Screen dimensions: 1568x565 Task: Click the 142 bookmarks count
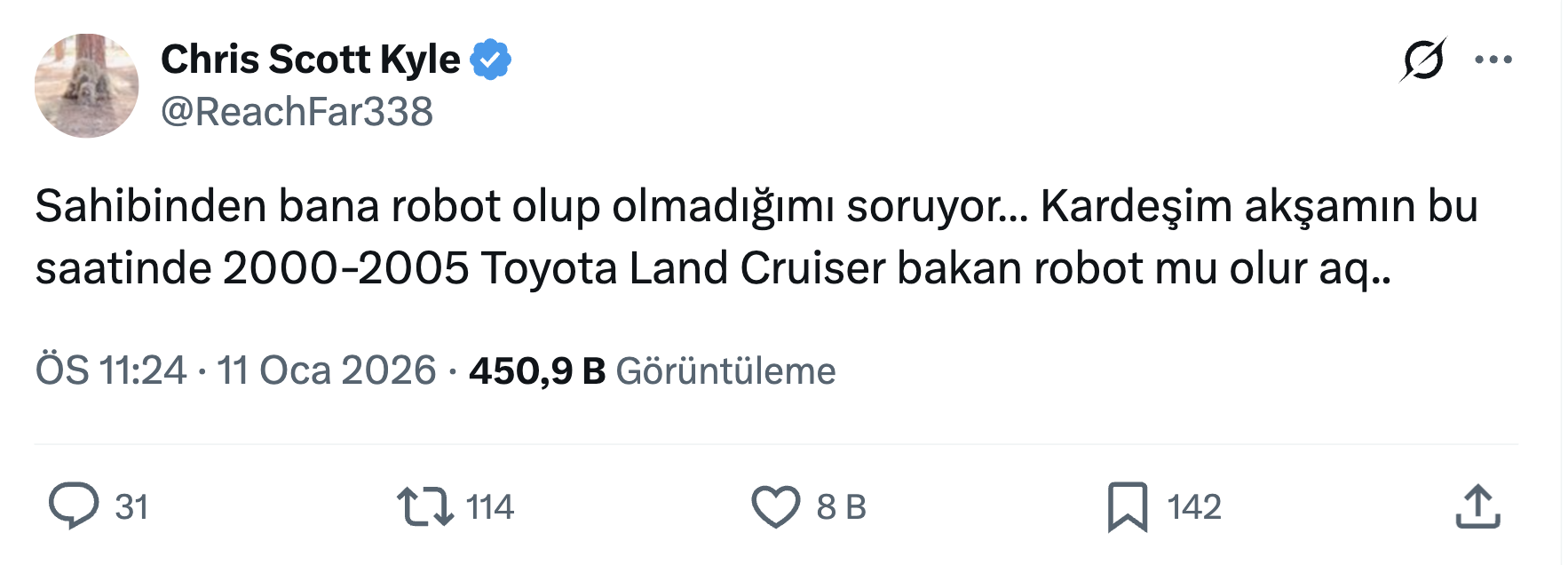(1193, 507)
